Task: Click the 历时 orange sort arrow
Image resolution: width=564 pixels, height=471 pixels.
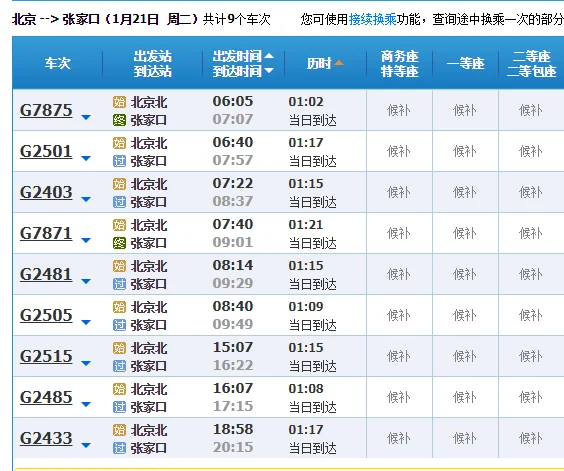Action: 338,63
